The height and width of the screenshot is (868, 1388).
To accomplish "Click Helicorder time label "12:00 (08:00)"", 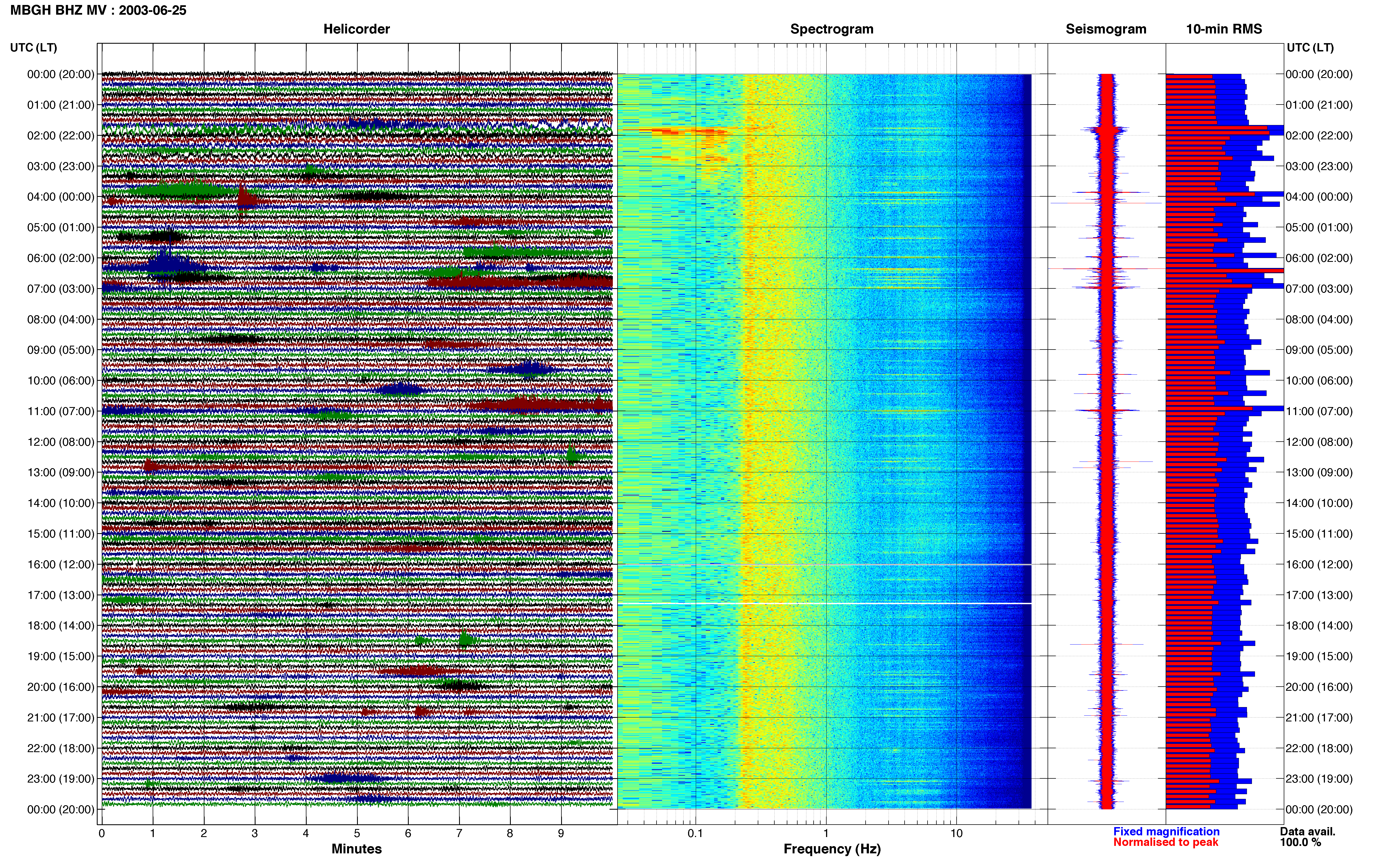I will (61, 442).
